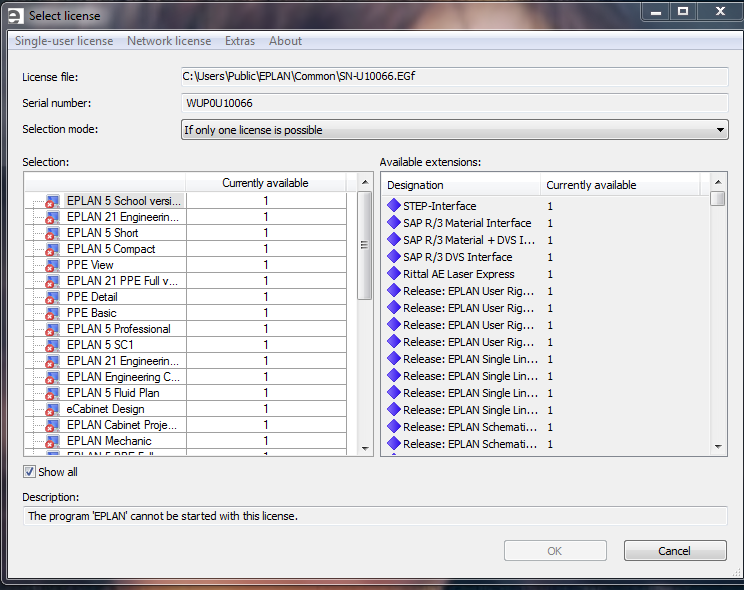Select the PPE View row

(x=185, y=265)
